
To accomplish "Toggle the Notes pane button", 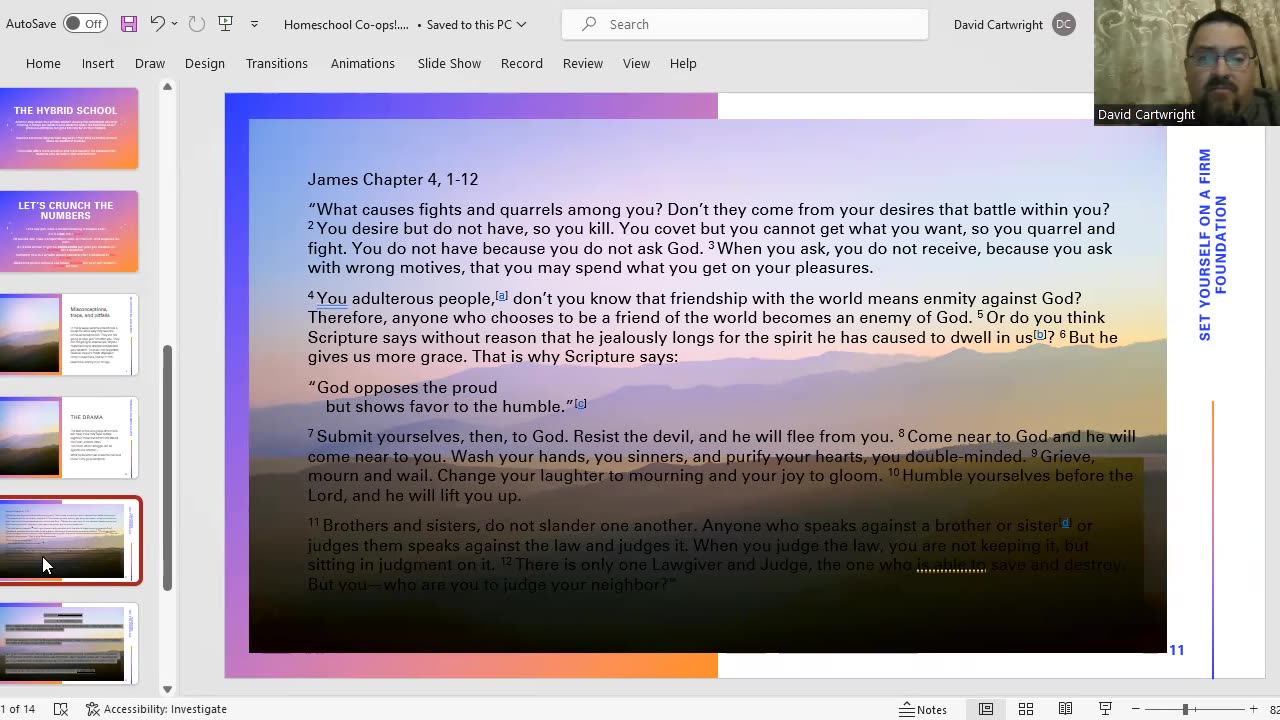I will pyautogui.click(x=924, y=709).
